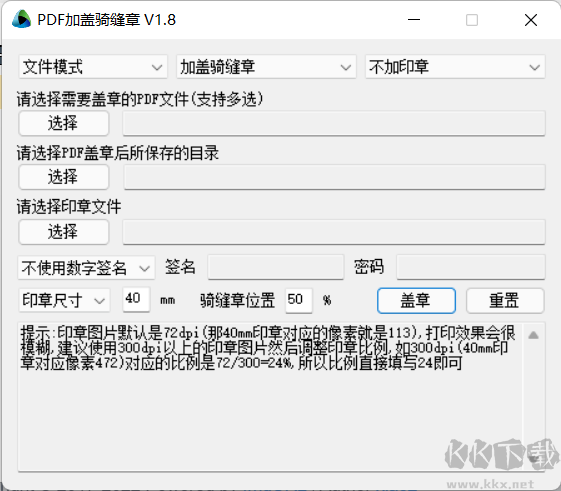
Task: Click the stamp file path field
Action: [x=334, y=232]
